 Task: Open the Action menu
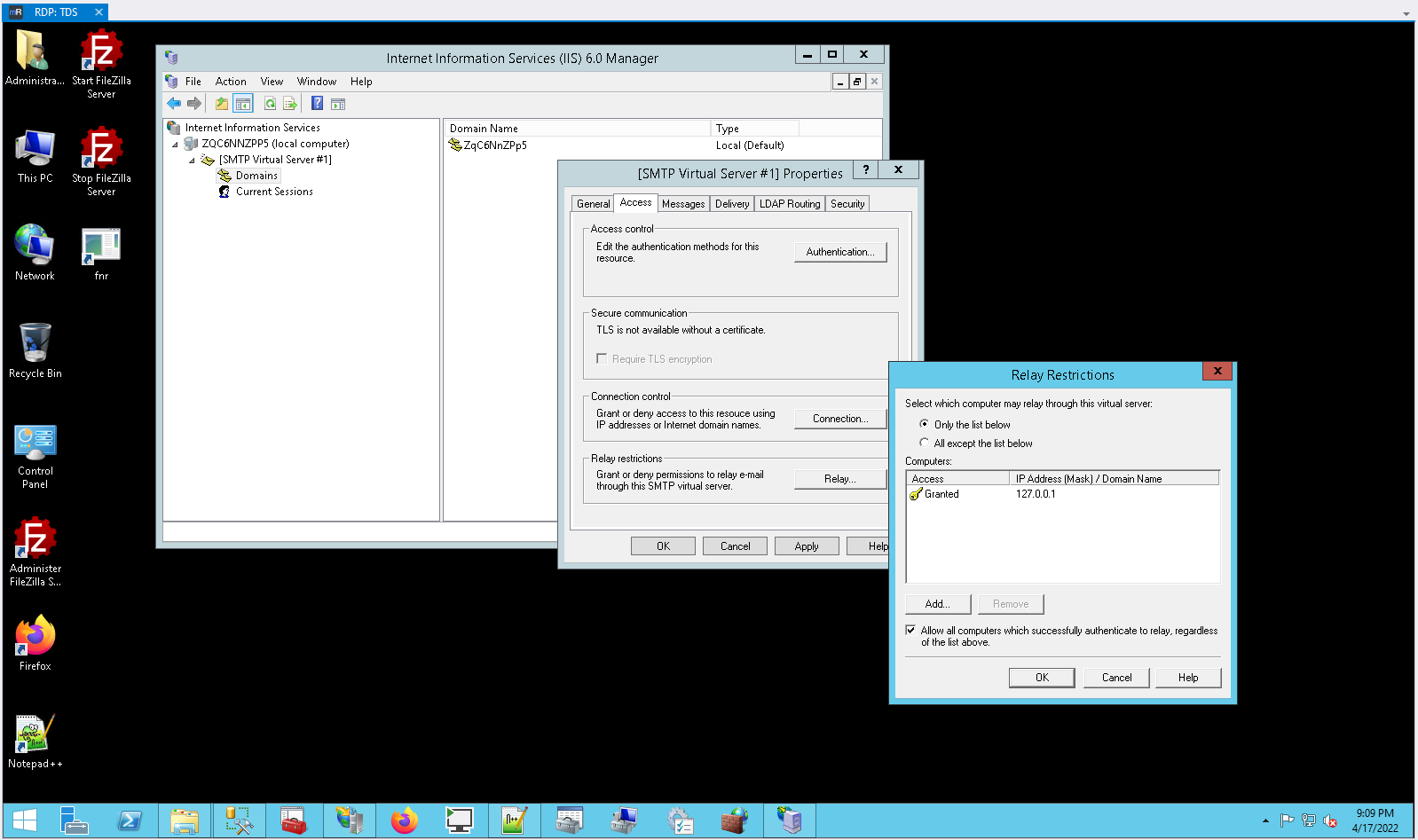coord(231,82)
